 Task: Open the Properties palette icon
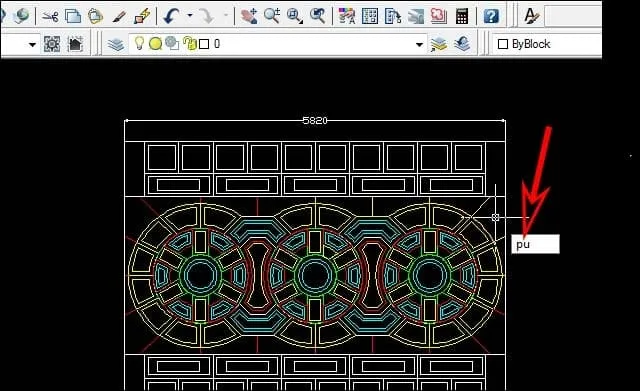point(347,16)
